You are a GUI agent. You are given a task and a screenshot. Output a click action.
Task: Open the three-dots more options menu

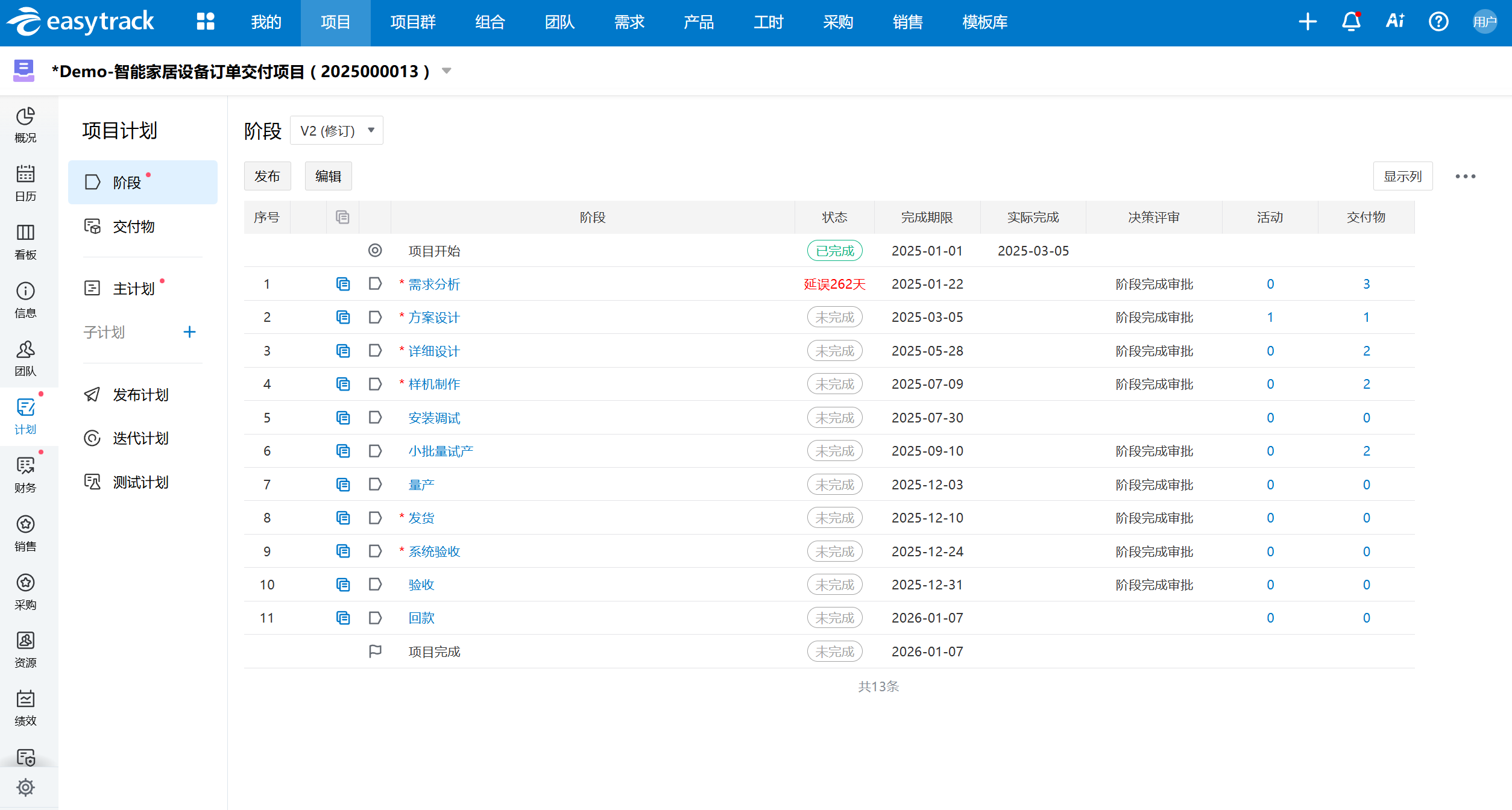pos(1465,176)
